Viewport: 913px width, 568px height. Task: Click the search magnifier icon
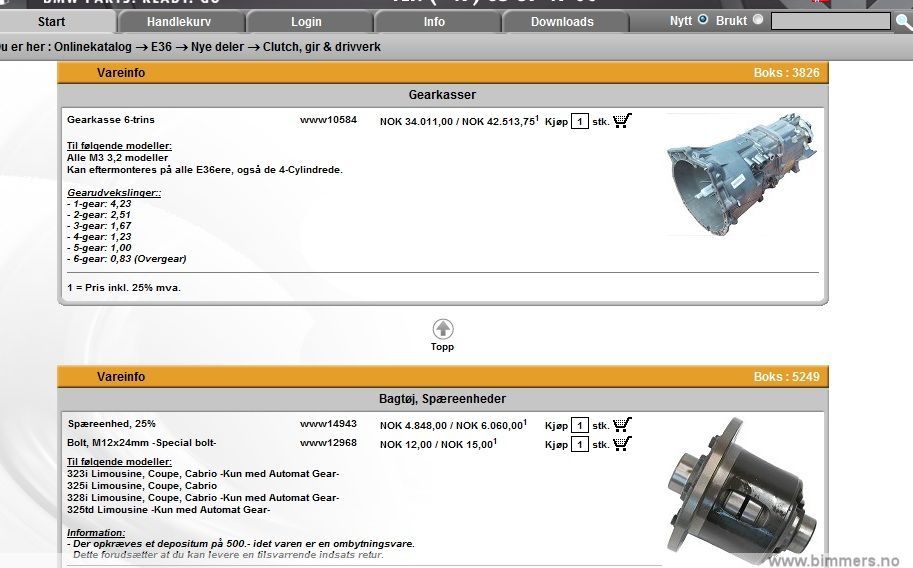click(904, 22)
